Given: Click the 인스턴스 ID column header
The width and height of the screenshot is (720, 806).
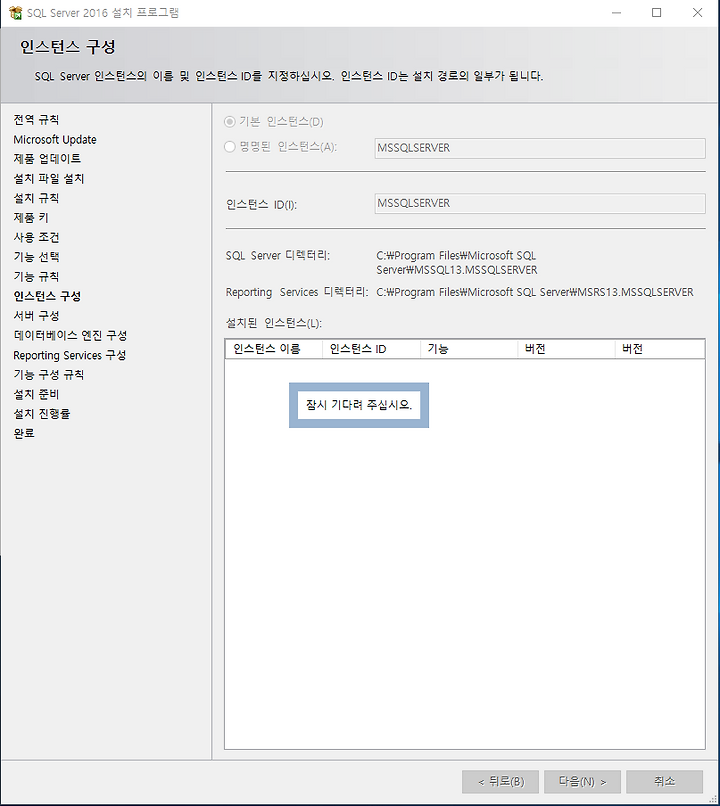Looking at the screenshot, I should [371, 349].
